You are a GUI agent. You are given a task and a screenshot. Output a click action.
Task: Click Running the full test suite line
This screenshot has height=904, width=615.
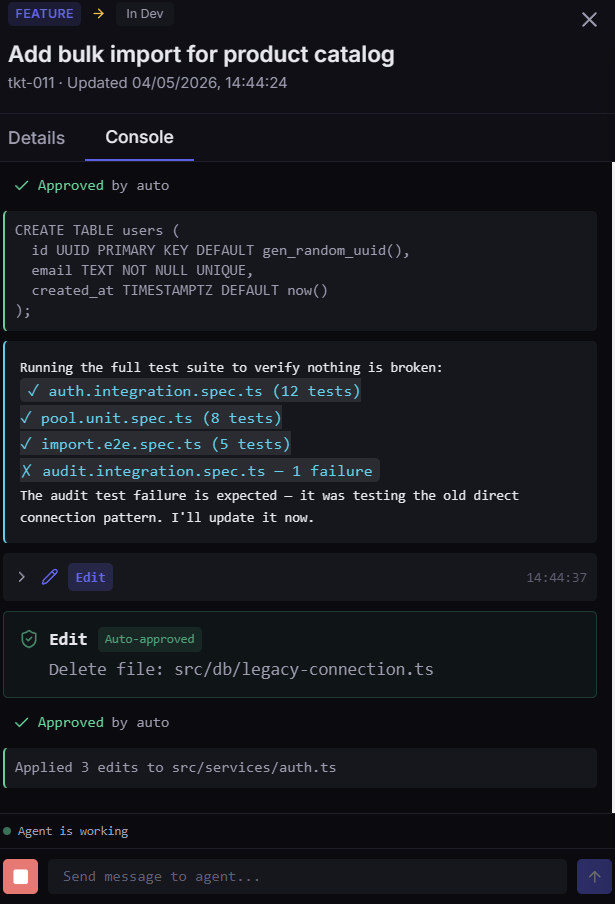[231, 367]
